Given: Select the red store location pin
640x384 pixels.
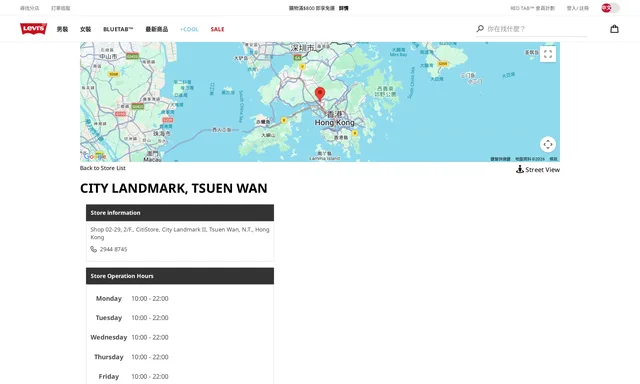Looking at the screenshot, I should (320, 94).
